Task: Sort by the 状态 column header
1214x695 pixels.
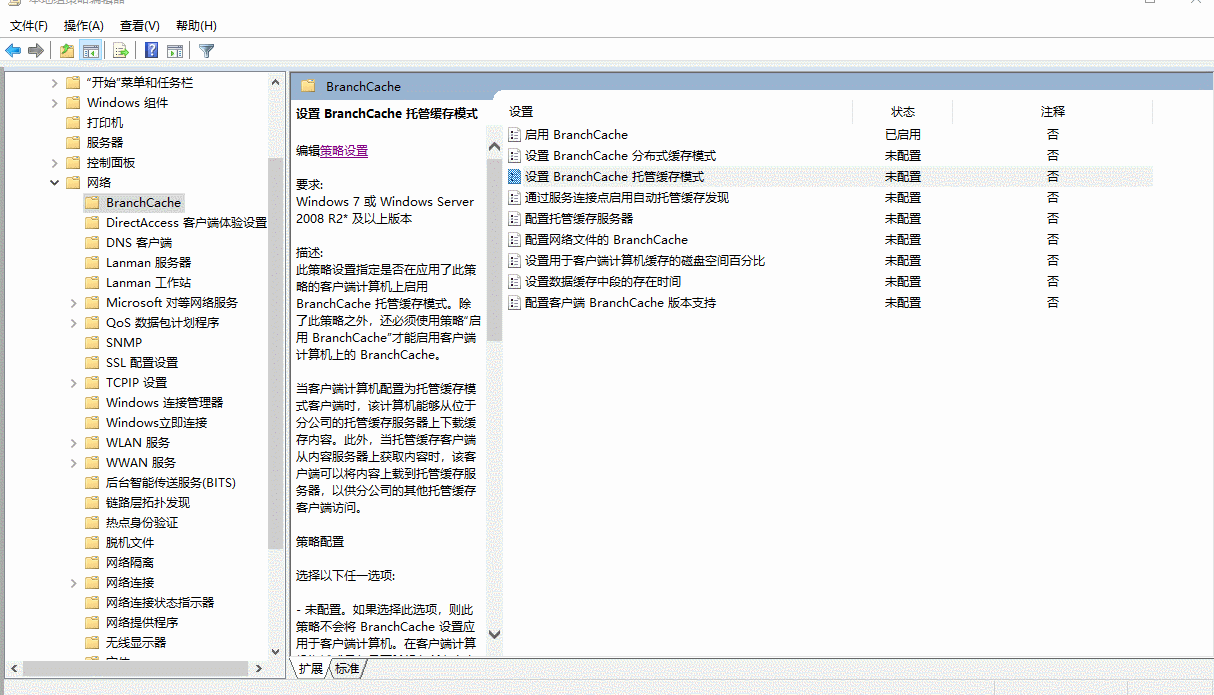Action: (x=903, y=112)
